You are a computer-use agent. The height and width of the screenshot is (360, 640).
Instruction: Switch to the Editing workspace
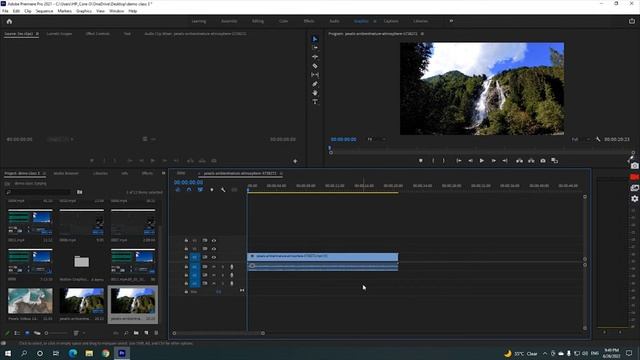[x=258, y=21]
